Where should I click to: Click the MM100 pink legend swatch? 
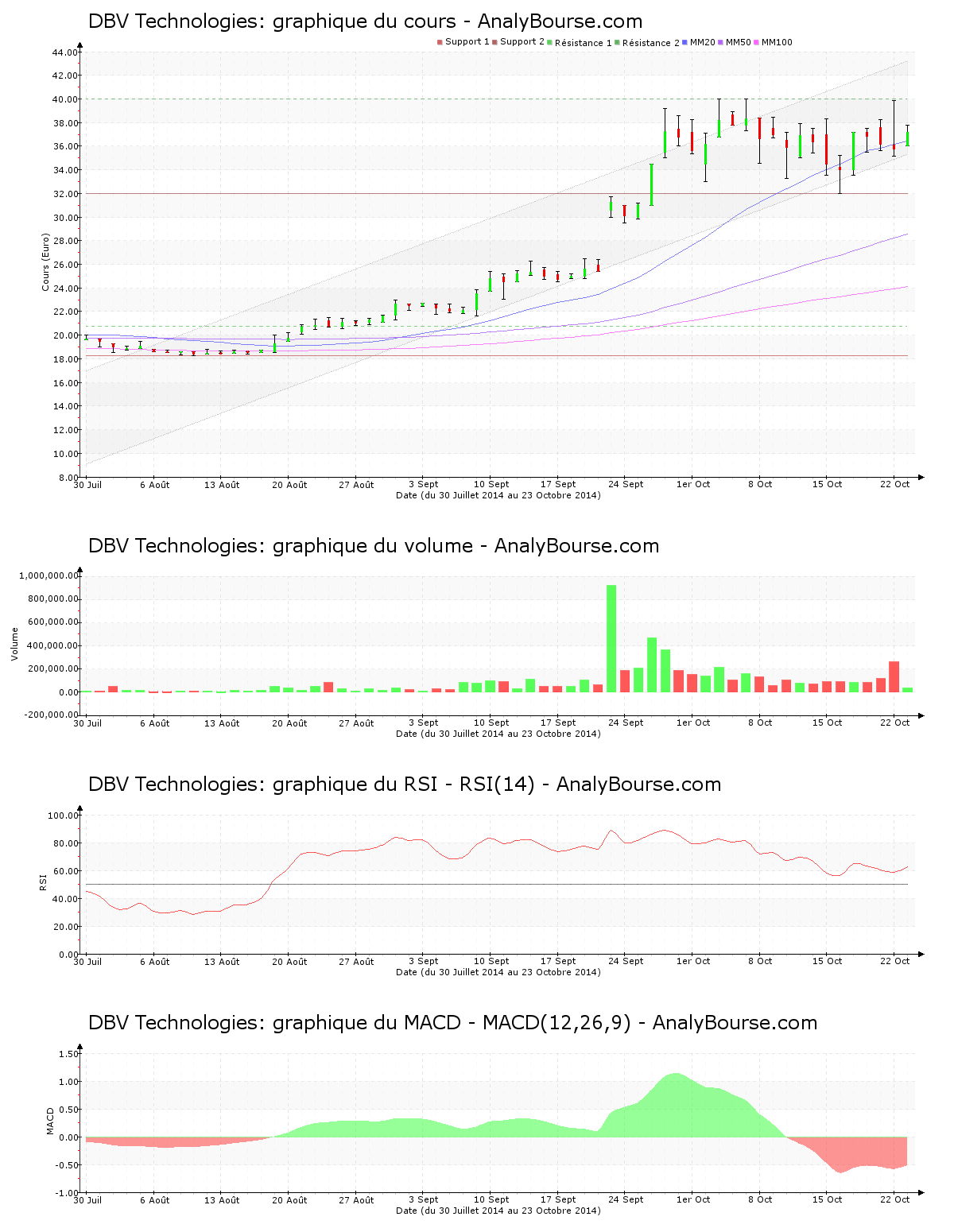coord(757,42)
